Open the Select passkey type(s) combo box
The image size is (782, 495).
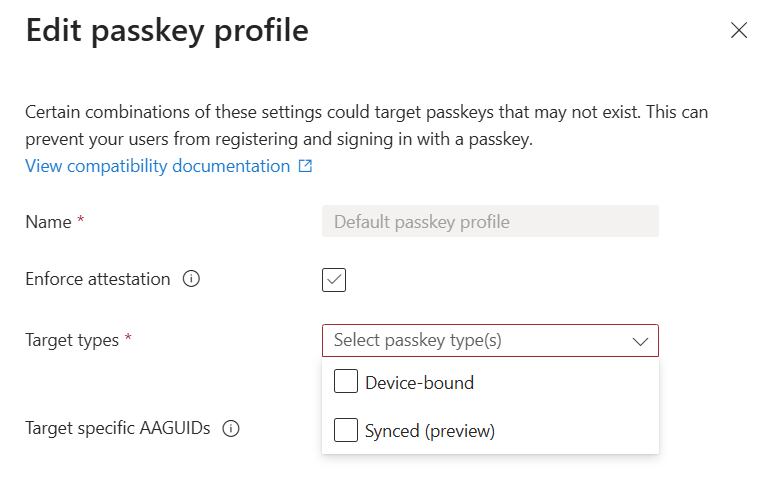pyautogui.click(x=480, y=340)
